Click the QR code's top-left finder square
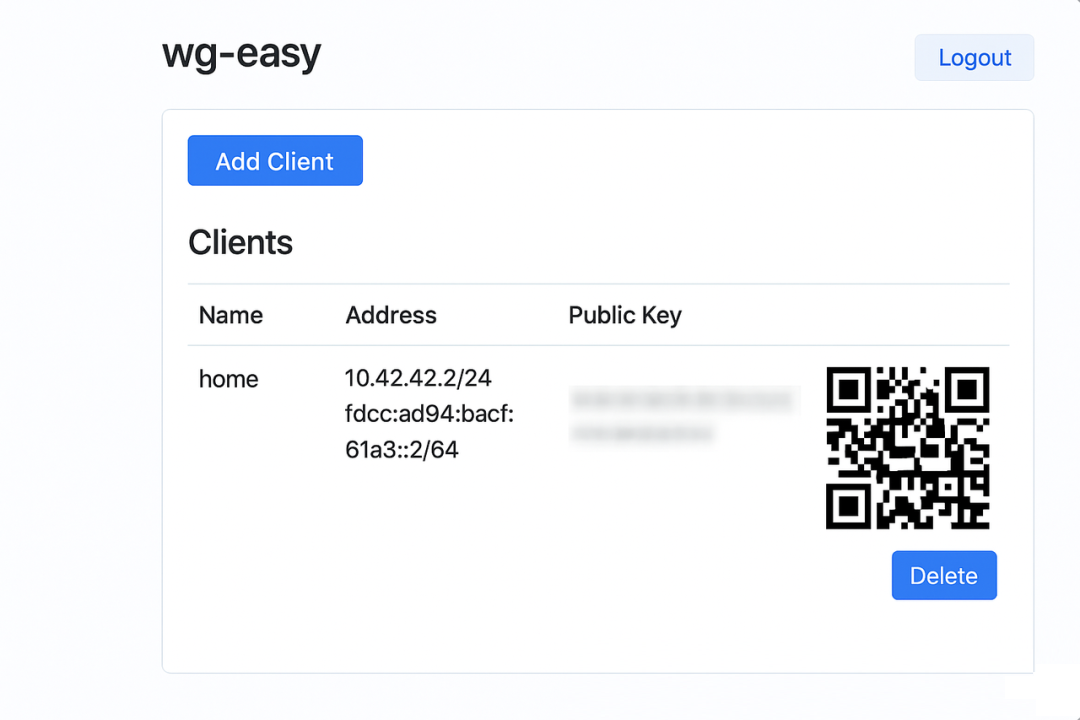Viewport: 1080px width, 720px height. pyautogui.click(x=849, y=389)
